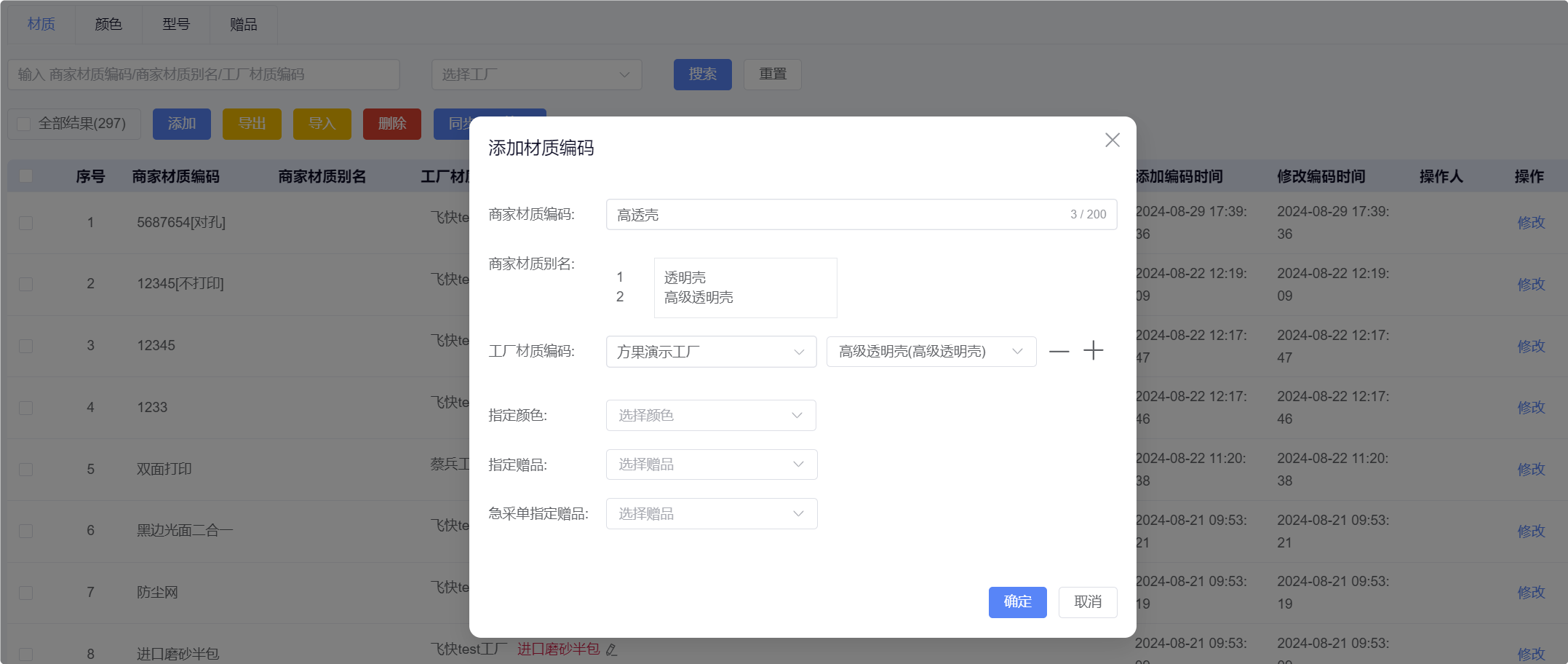This screenshot has width=1568, height=664.
Task: Expand the 急采单指定赠品 dropdown
Action: pyautogui.click(x=711, y=514)
